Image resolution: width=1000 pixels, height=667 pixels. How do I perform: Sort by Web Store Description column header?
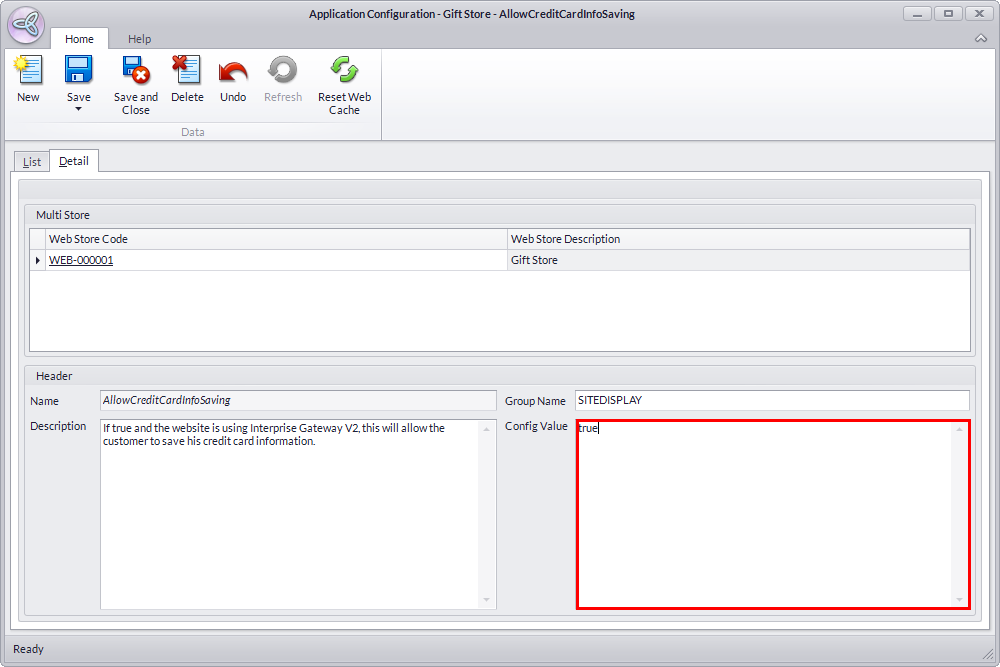tap(738, 239)
